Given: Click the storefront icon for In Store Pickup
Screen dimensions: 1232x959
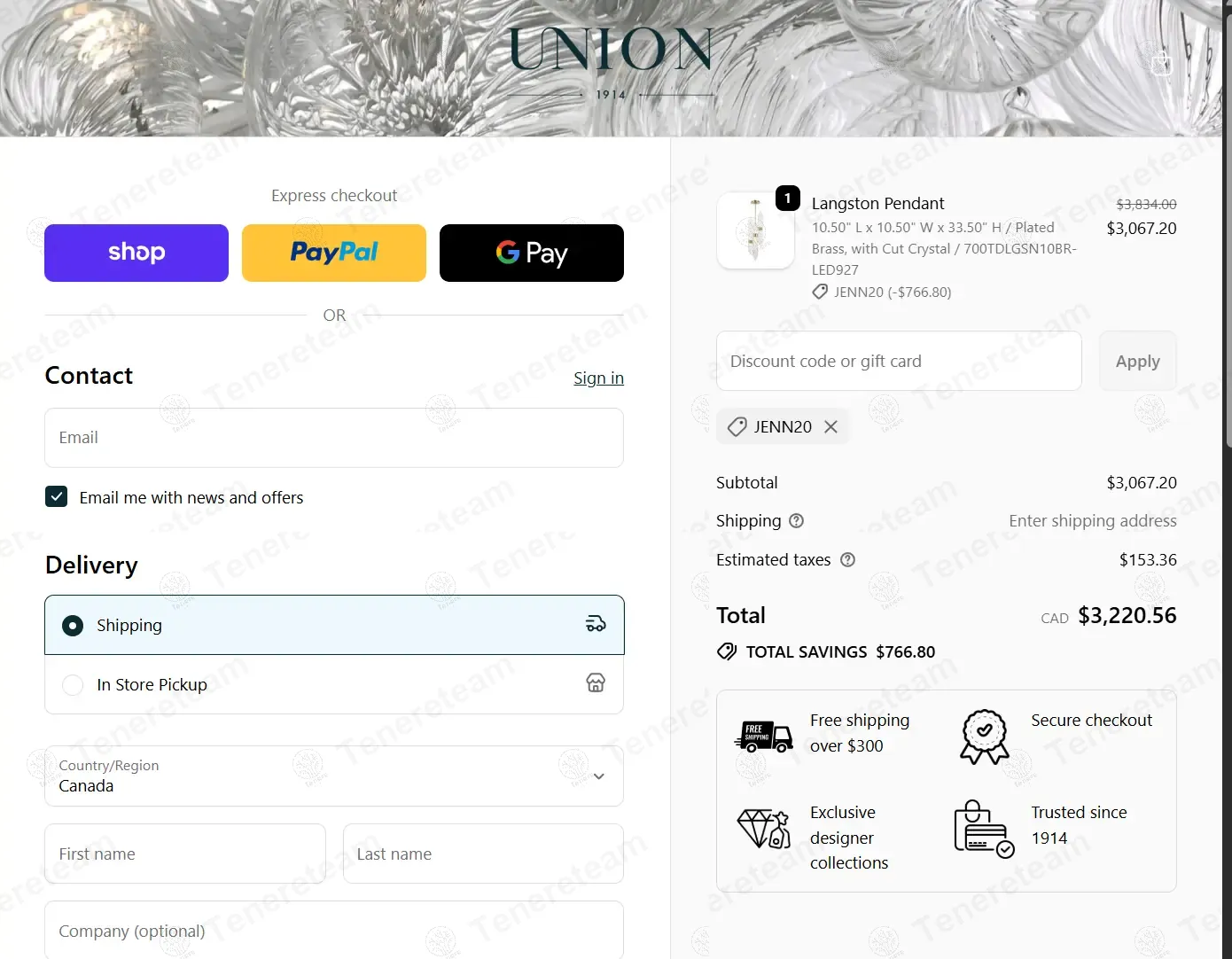Looking at the screenshot, I should [596, 682].
